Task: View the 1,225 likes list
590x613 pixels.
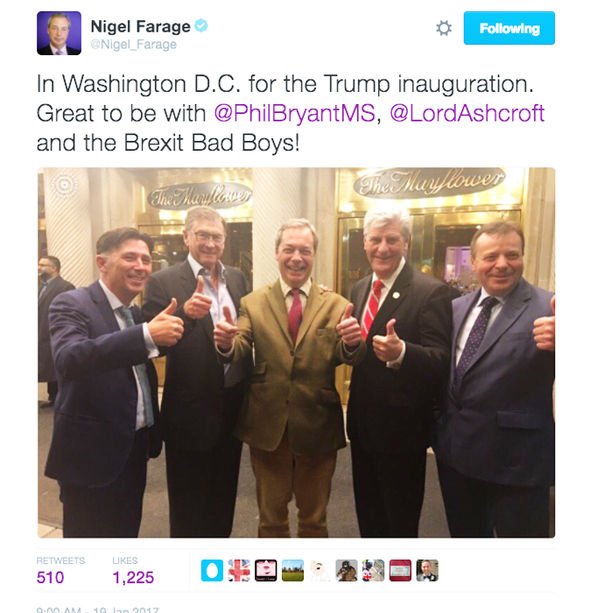Action: tap(133, 571)
